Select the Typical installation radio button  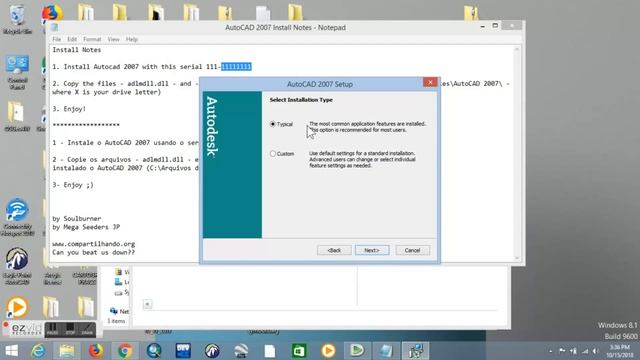tap(273, 124)
